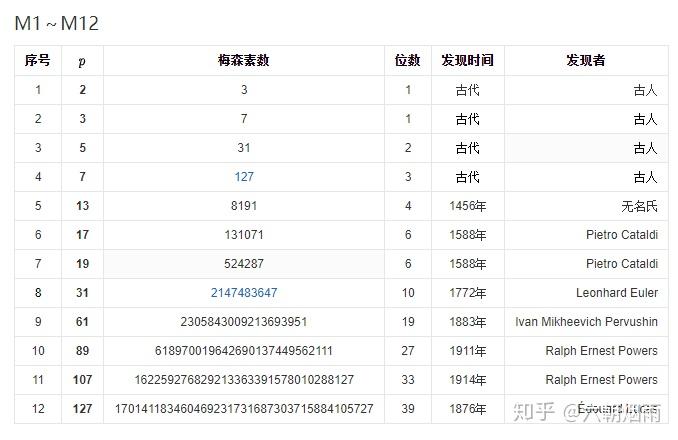Select the 1456年 discovery date cell

[467, 206]
